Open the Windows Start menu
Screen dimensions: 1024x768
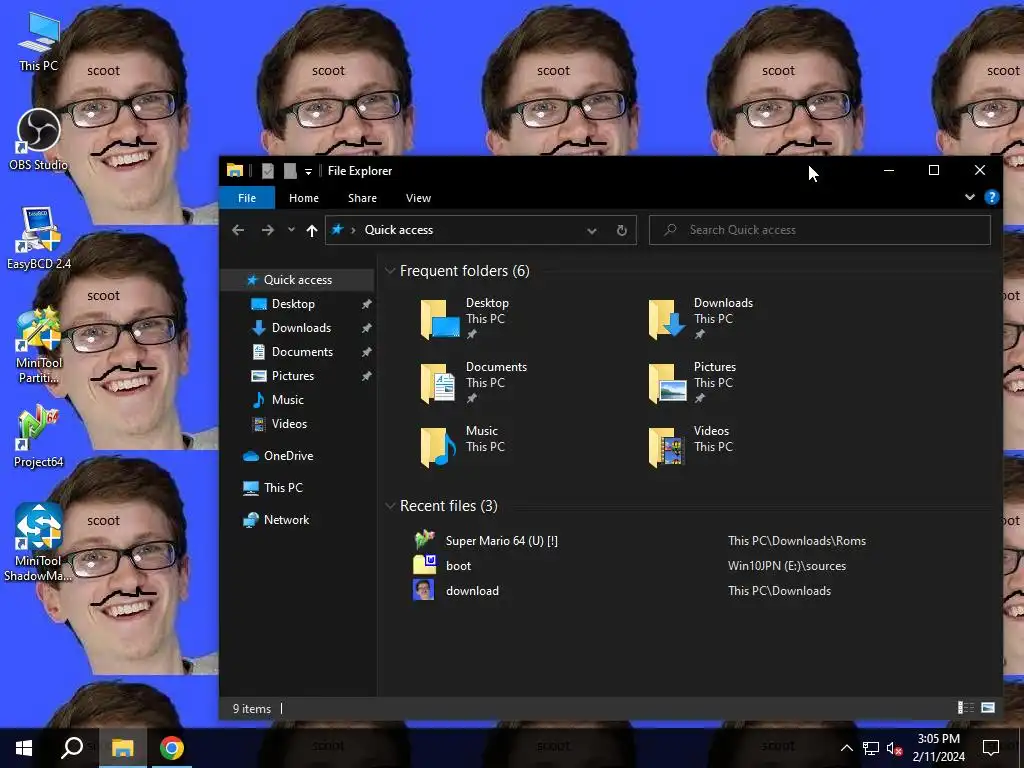(x=24, y=748)
